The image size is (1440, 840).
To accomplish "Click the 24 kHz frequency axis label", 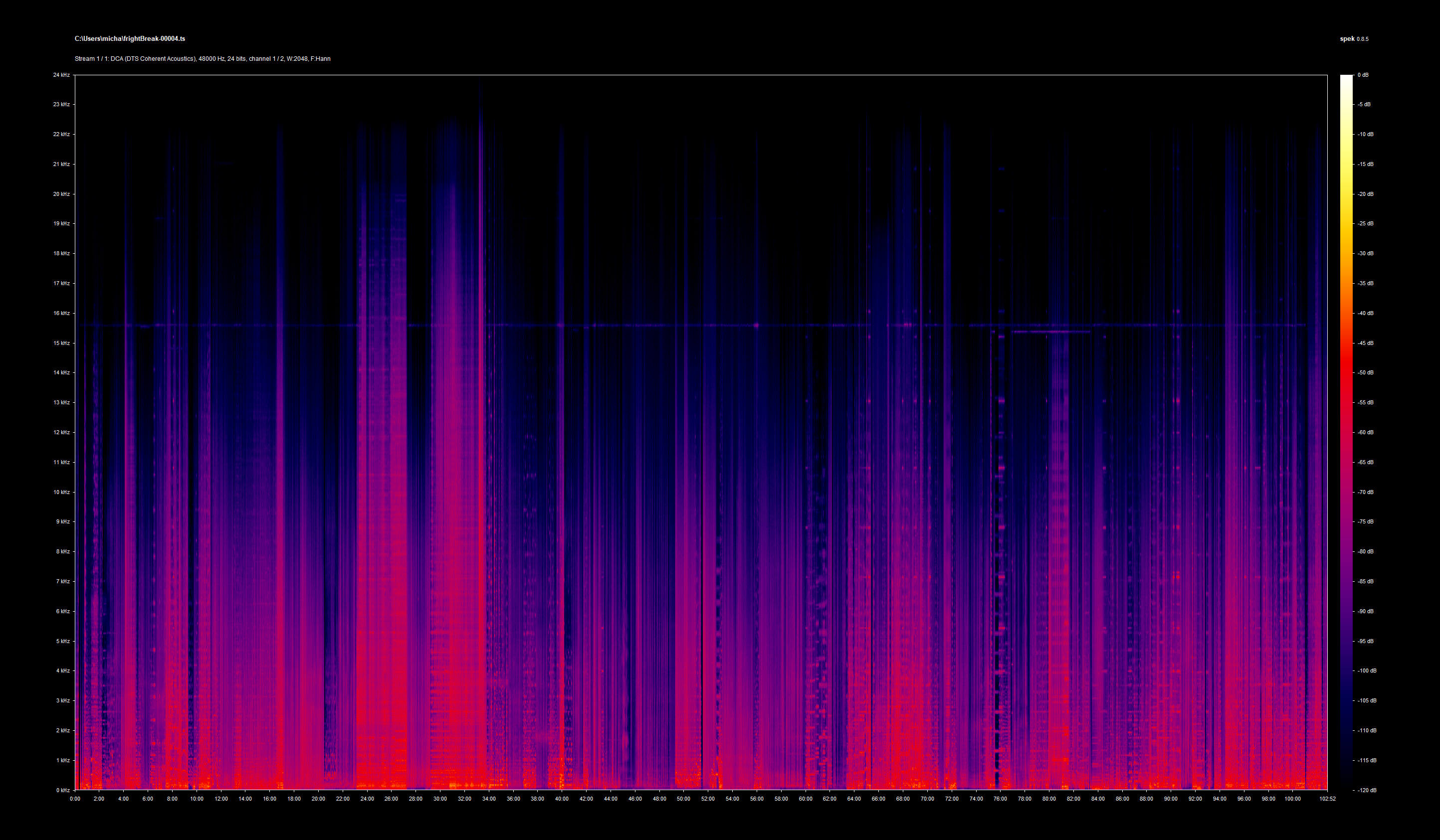I will click(x=61, y=75).
